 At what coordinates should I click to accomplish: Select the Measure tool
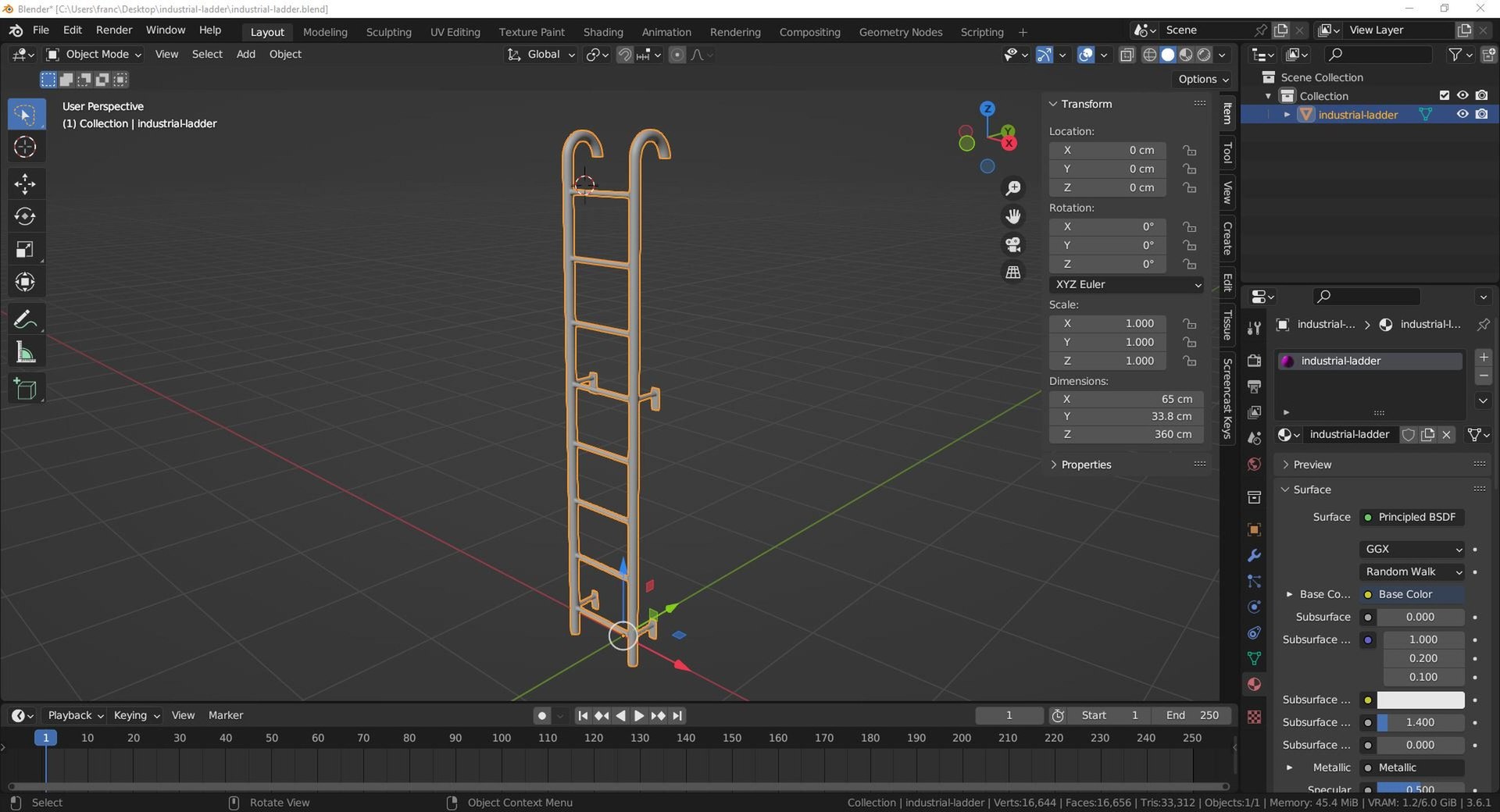click(25, 353)
